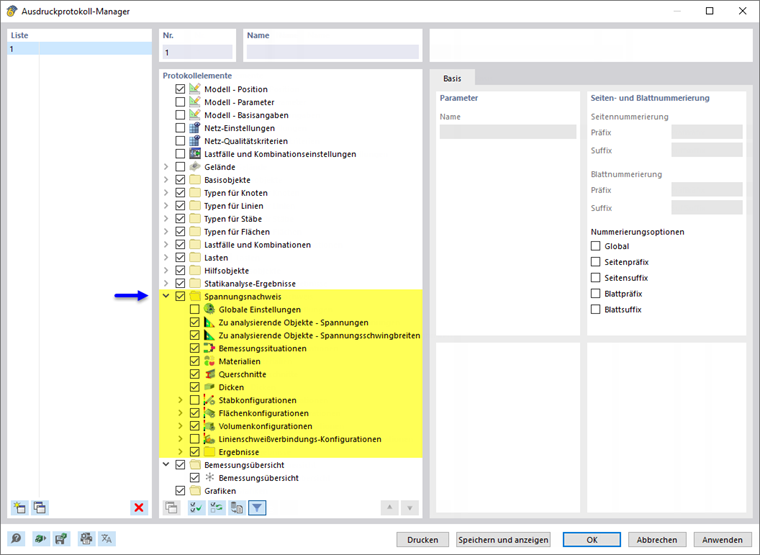Click the green arrow icon in bottom toolbar
This screenshot has height=555, width=760.
tap(40, 539)
